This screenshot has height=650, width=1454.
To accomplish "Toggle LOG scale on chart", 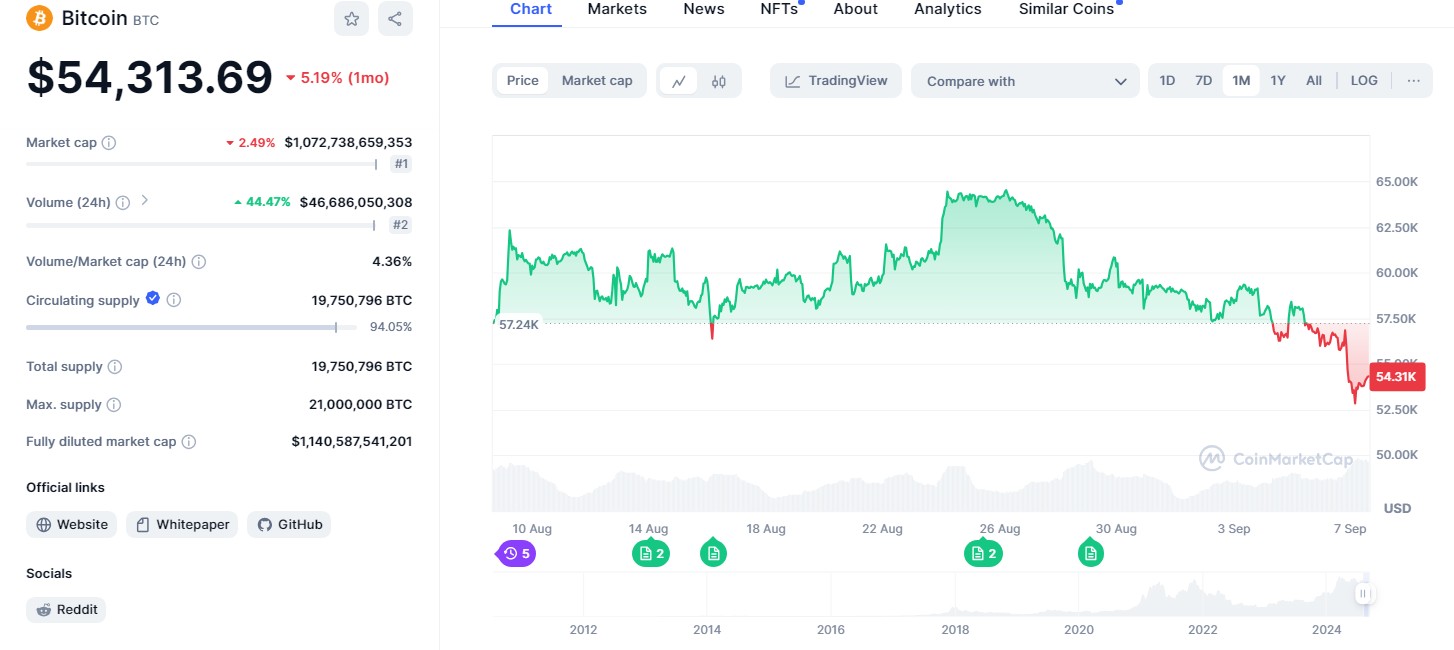I will coord(1364,81).
